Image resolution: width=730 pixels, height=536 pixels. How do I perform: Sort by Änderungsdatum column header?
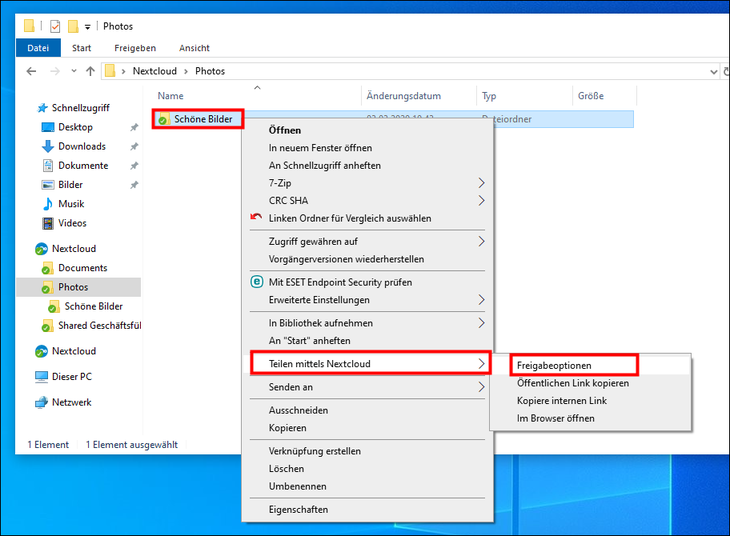[403, 96]
